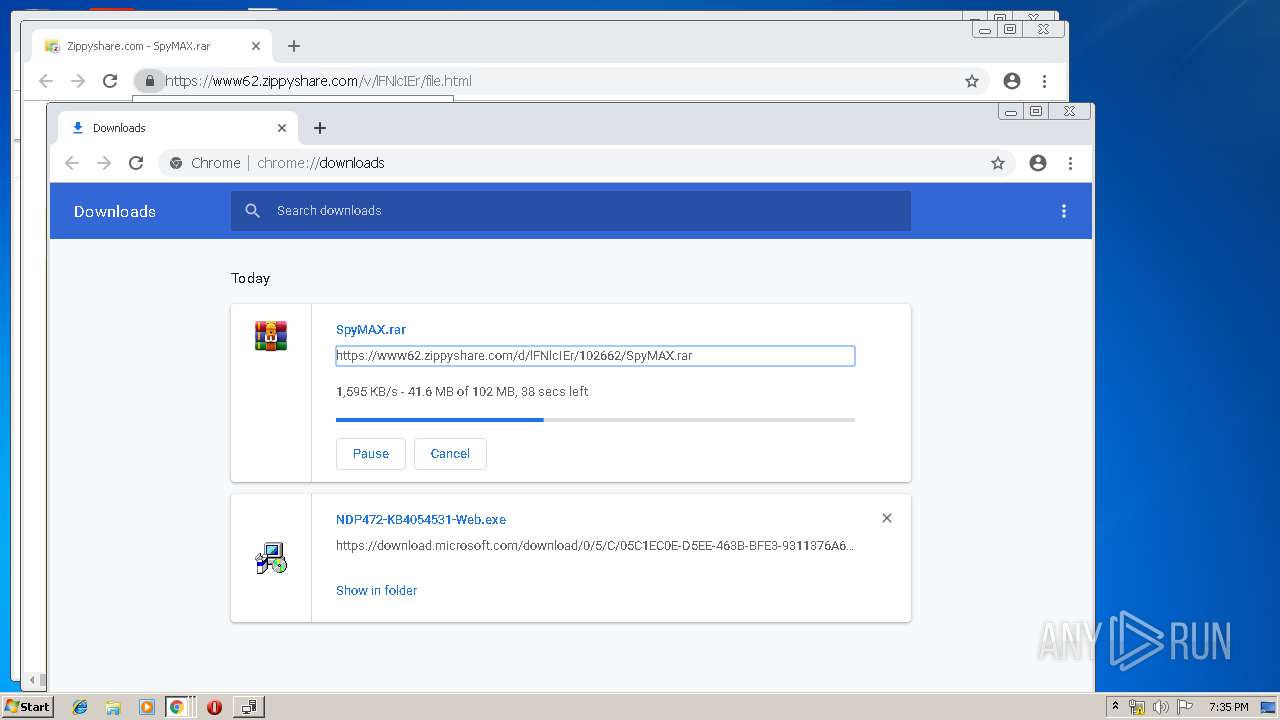Open new tab in Downloads window
Screen dimensions: 1280x720
[x=320, y=128]
